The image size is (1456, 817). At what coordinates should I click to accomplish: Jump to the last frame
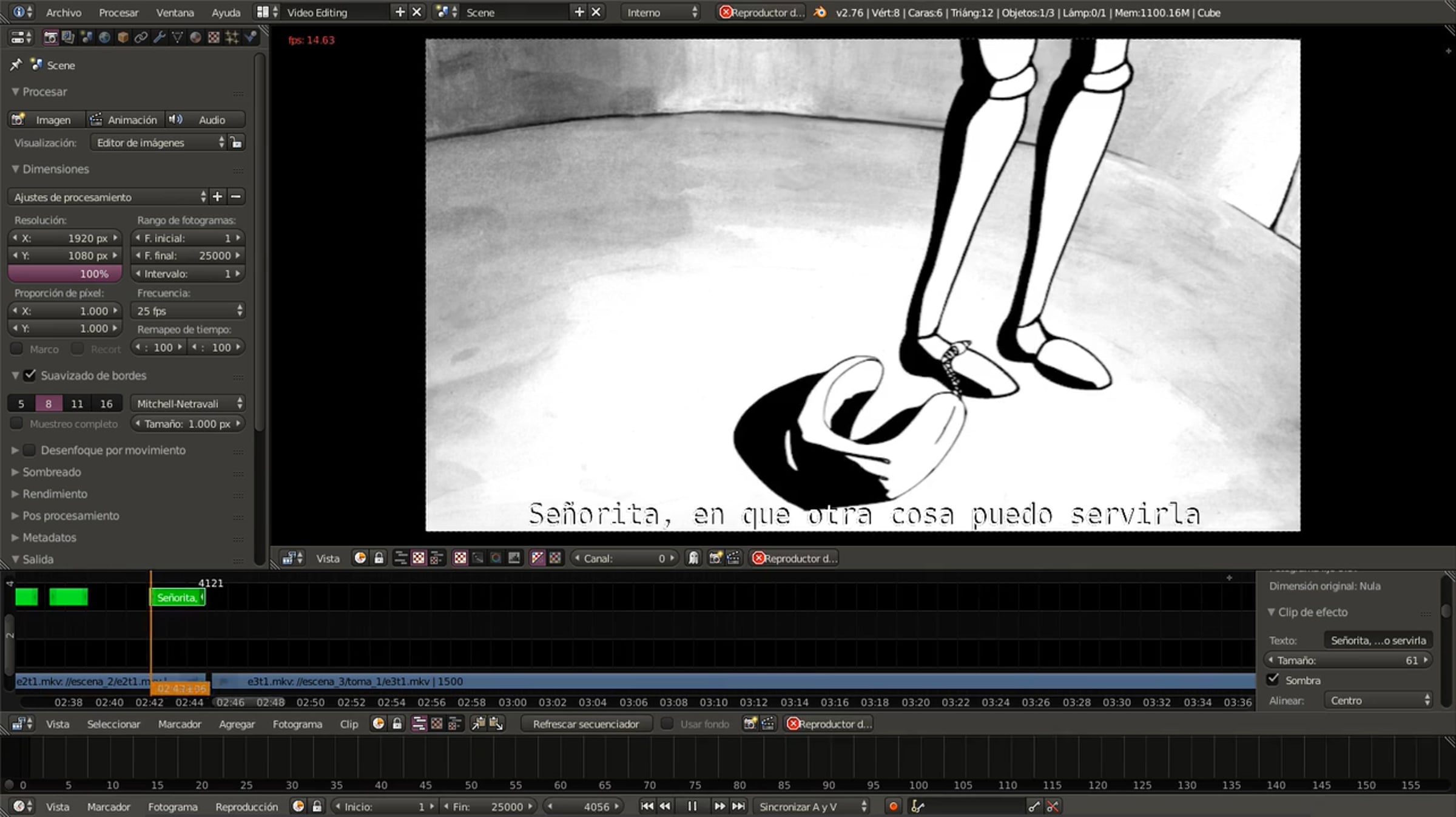coord(738,806)
